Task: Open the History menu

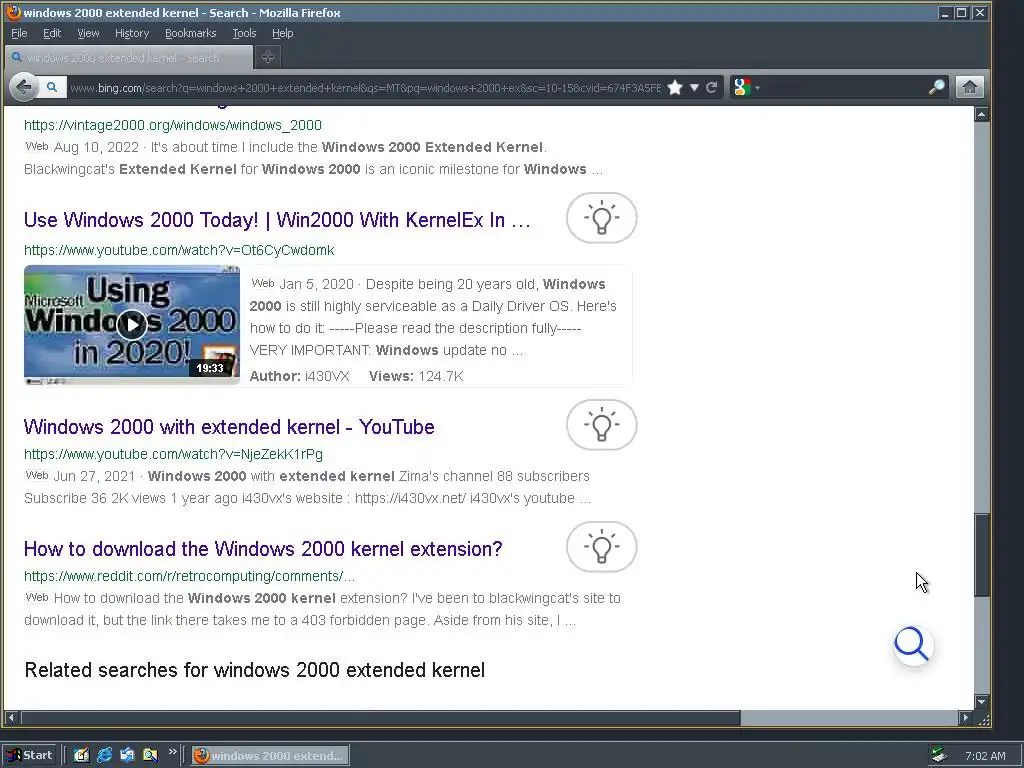Action: click(132, 33)
